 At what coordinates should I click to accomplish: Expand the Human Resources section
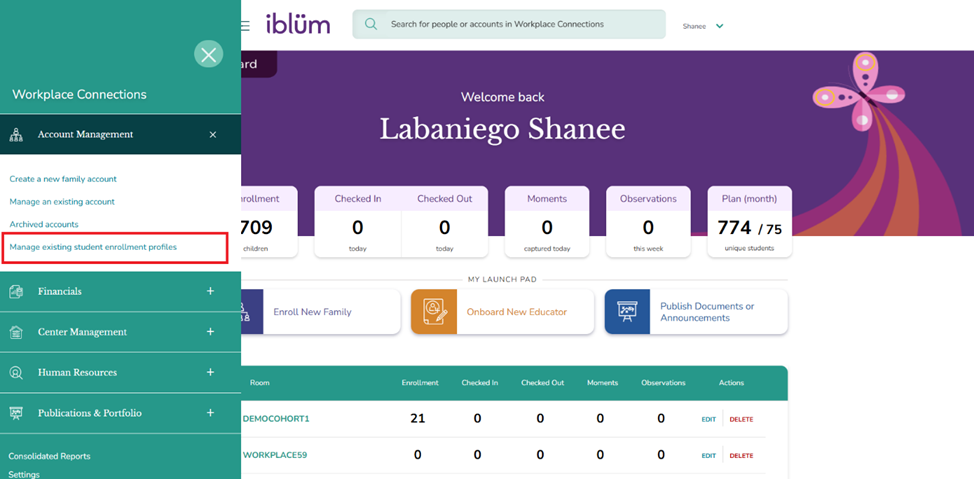click(210, 372)
